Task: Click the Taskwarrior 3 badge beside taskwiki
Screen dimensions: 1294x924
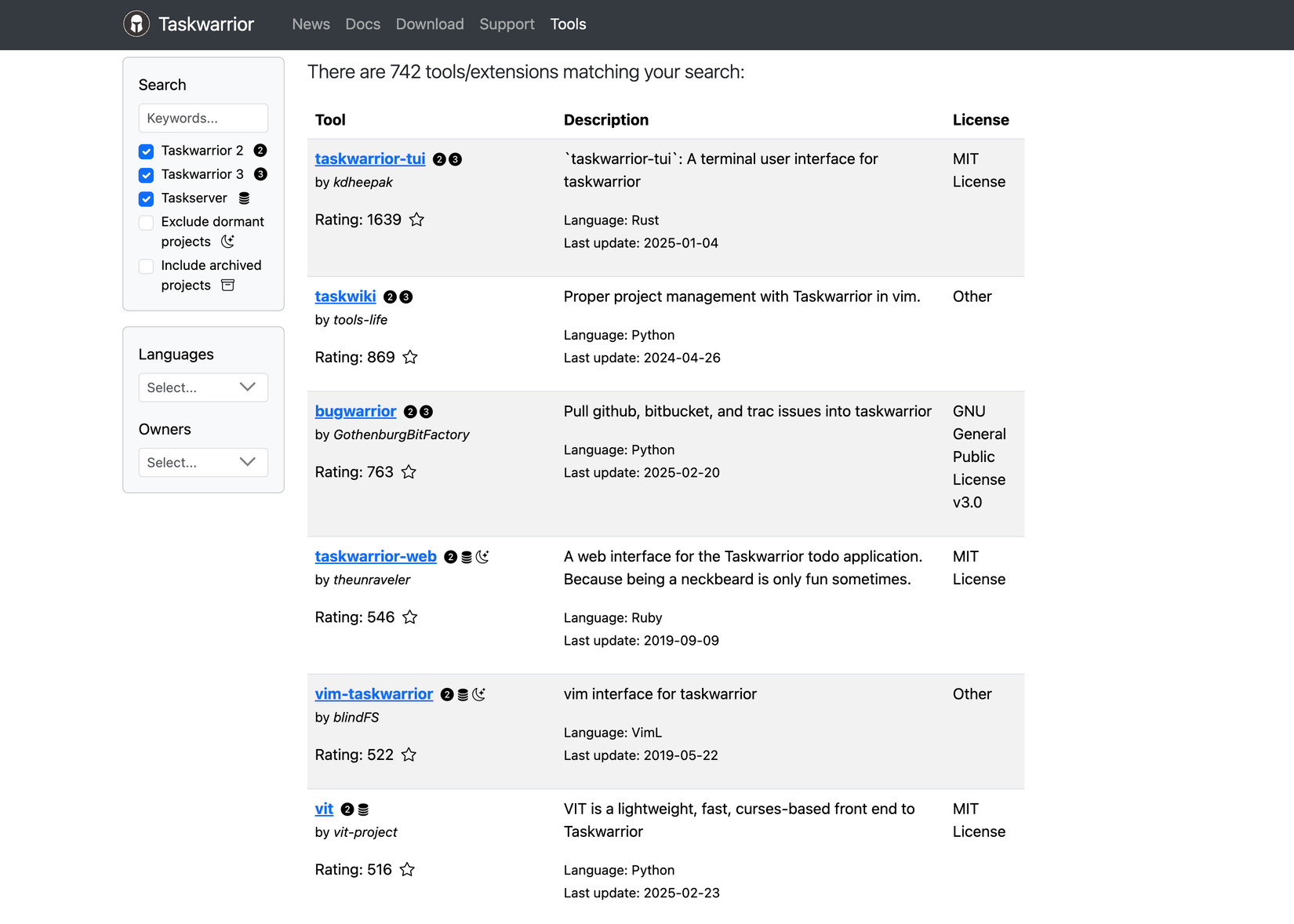Action: pos(405,296)
